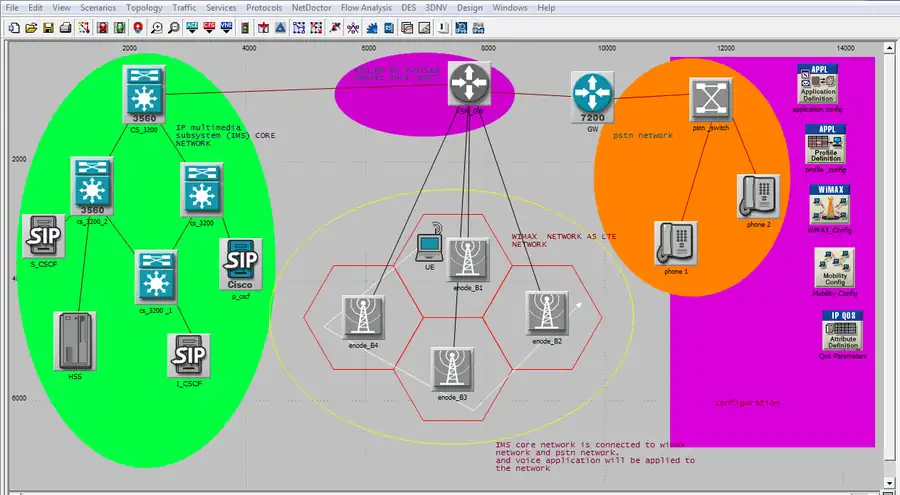This screenshot has height=495, width=900.
Task: Select the enode_B2 tower node
Action: click(547, 314)
